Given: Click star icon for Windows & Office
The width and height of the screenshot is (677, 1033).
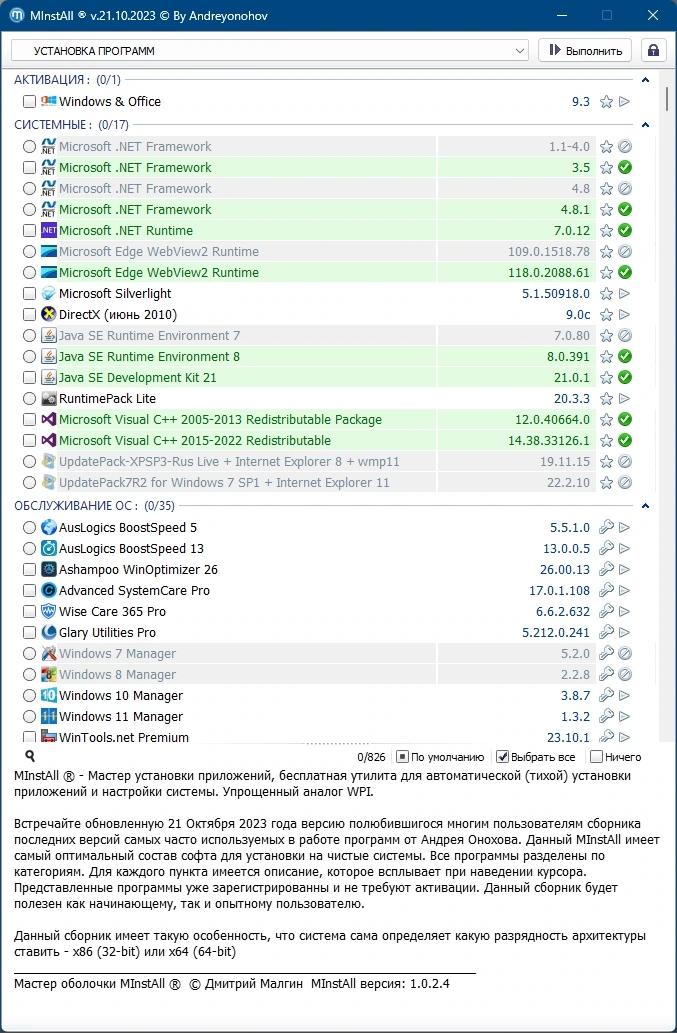Looking at the screenshot, I should tap(607, 101).
